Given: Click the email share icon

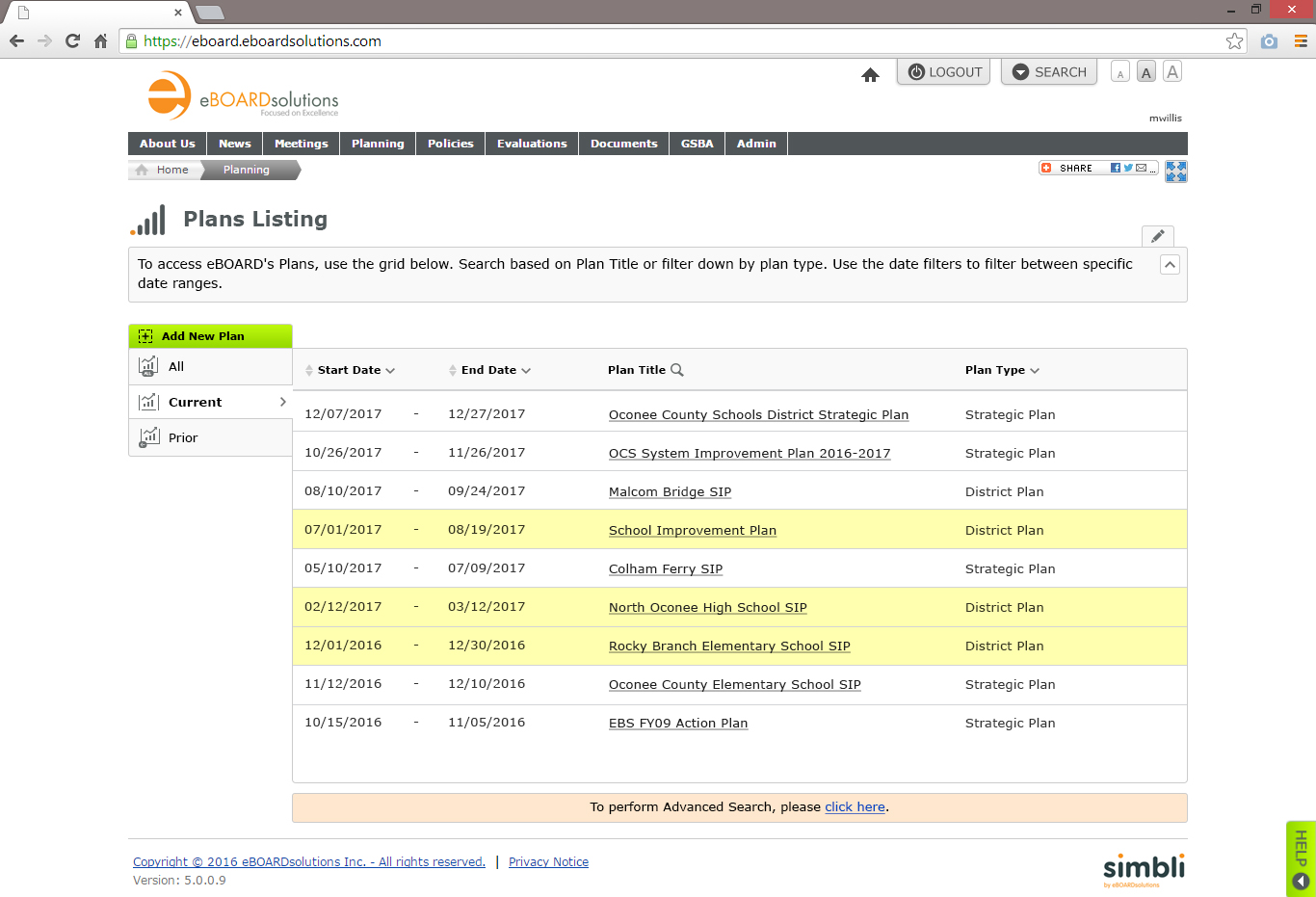Looking at the screenshot, I should click(x=1141, y=167).
